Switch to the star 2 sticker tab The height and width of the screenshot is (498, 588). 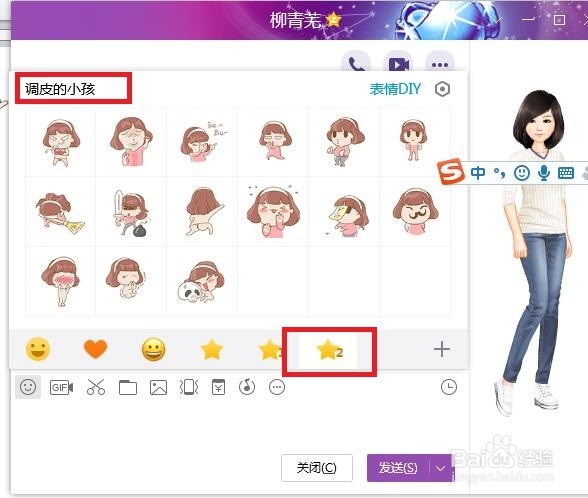point(328,350)
